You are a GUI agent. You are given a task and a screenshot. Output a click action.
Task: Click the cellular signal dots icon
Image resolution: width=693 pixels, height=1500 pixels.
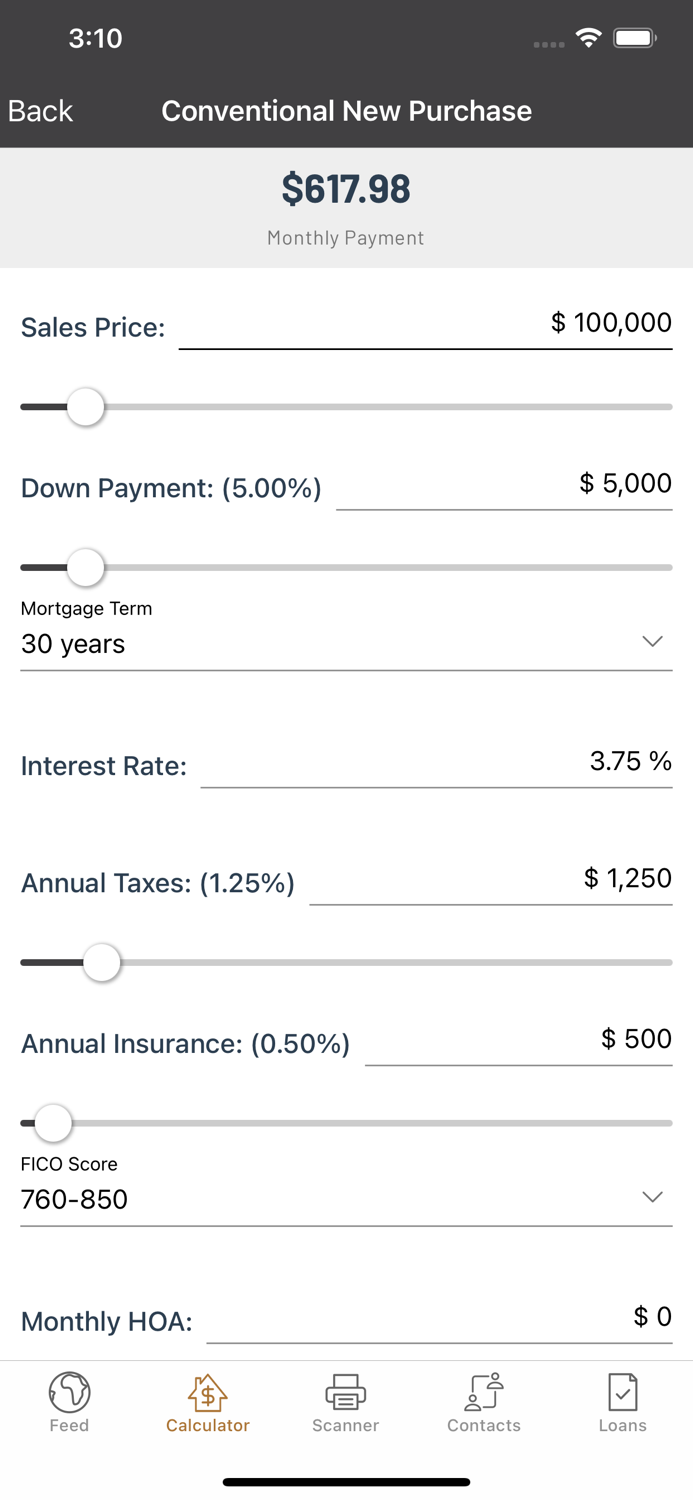549,44
